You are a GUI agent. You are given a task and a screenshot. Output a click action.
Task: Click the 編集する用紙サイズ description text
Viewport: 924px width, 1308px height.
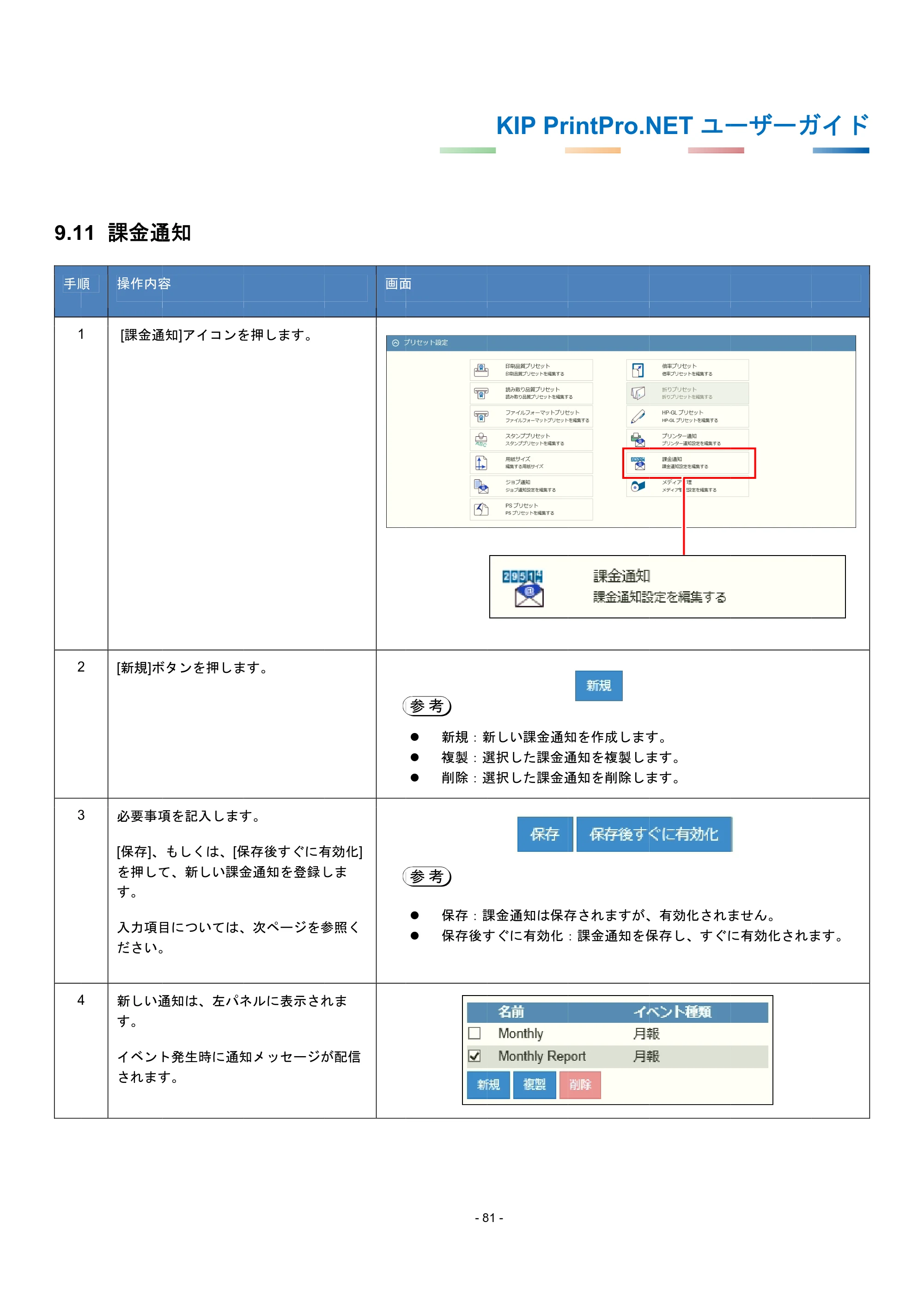[524, 466]
